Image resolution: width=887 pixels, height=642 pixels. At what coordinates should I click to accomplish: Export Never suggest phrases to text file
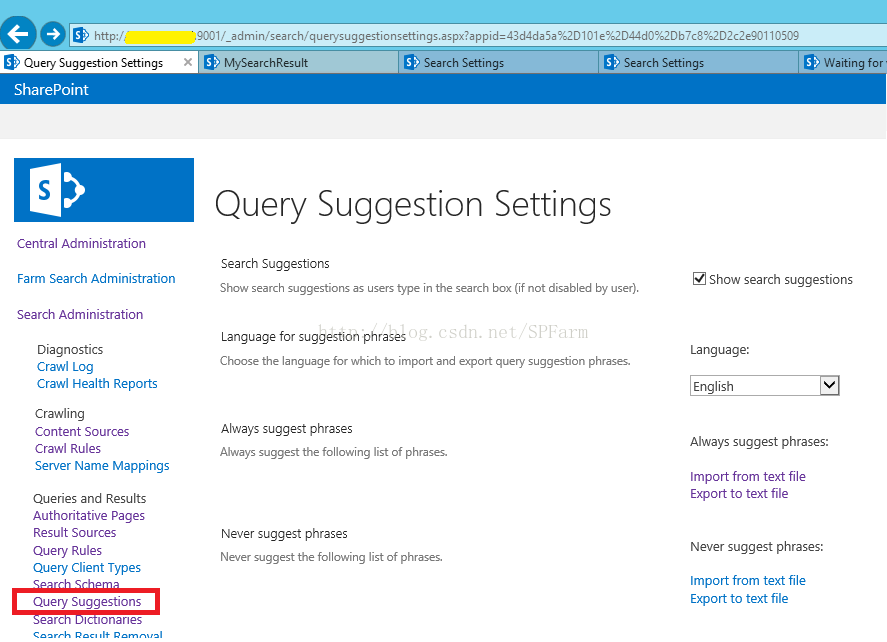point(739,599)
